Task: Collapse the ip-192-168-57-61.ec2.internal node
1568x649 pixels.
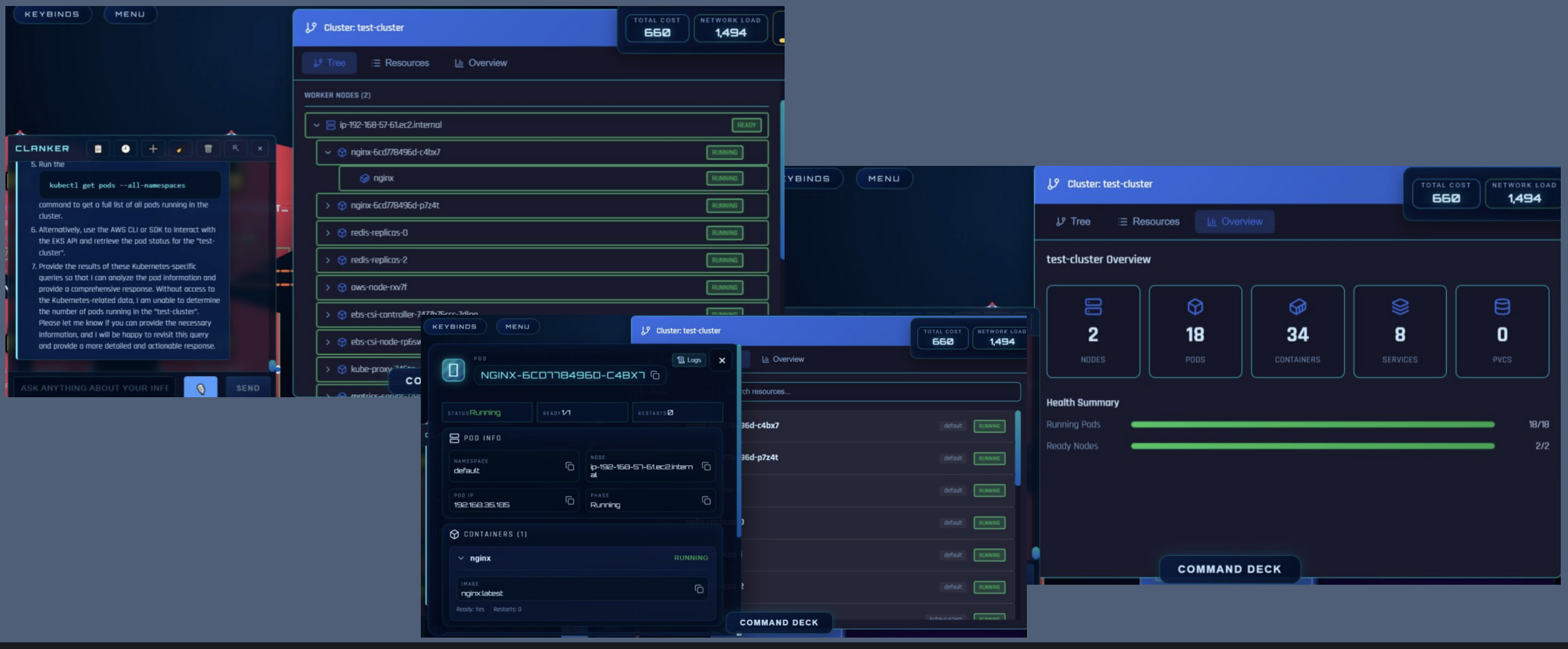Action: 316,124
